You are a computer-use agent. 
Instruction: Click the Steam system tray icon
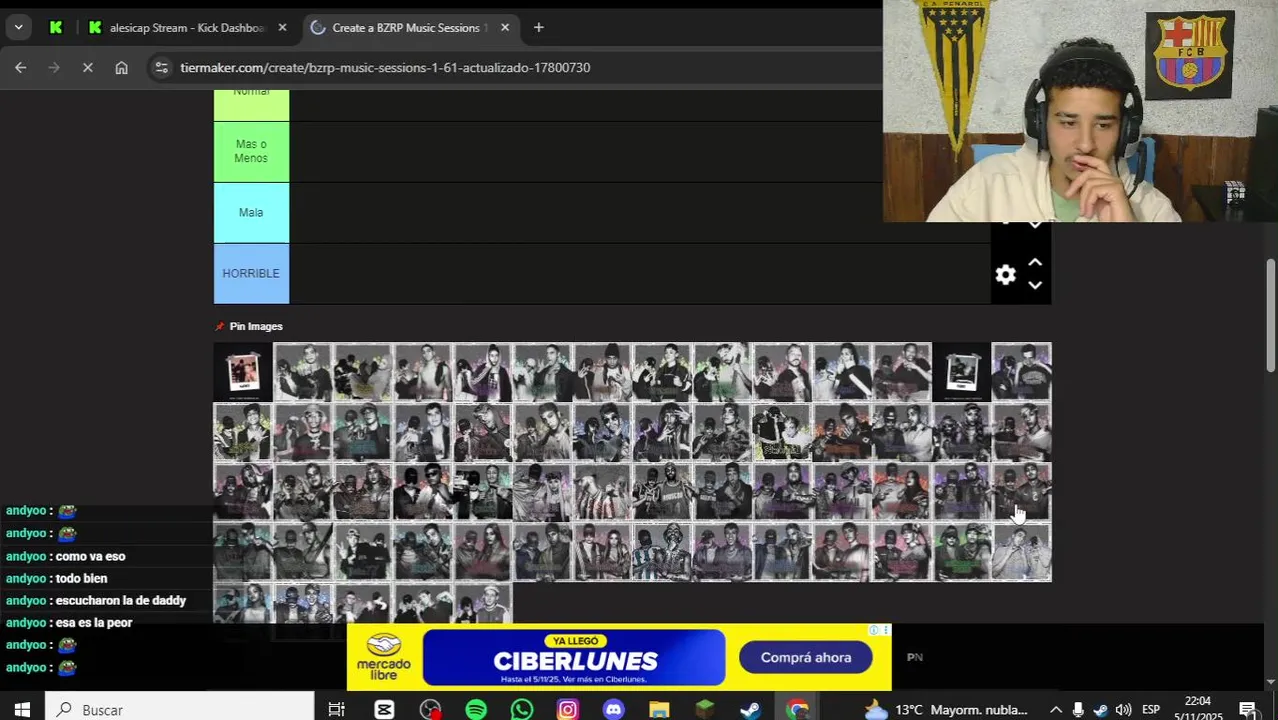[x=1100, y=709]
